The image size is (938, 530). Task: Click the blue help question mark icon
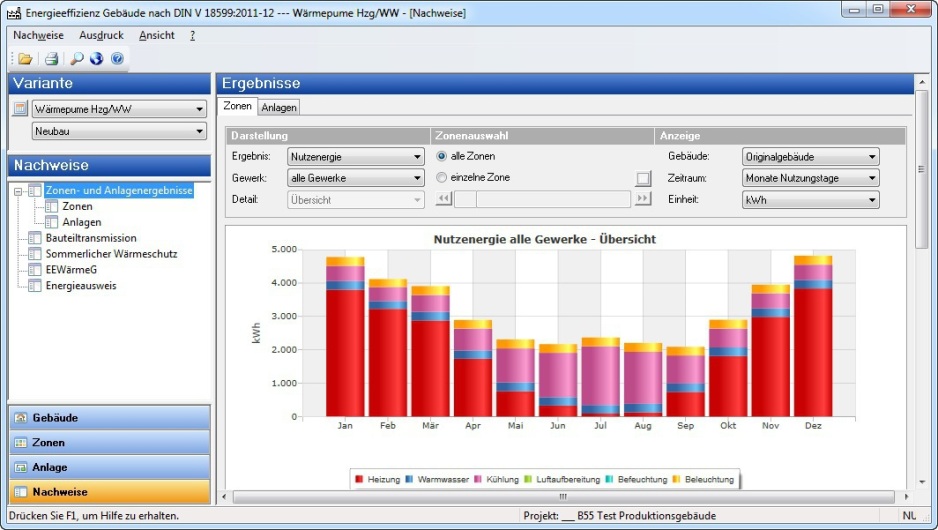tap(117, 59)
